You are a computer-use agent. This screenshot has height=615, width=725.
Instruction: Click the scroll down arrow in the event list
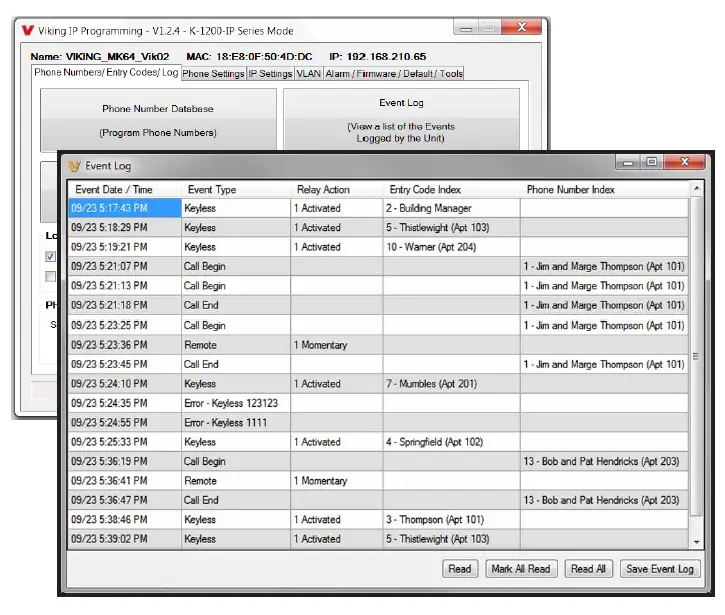[695, 541]
